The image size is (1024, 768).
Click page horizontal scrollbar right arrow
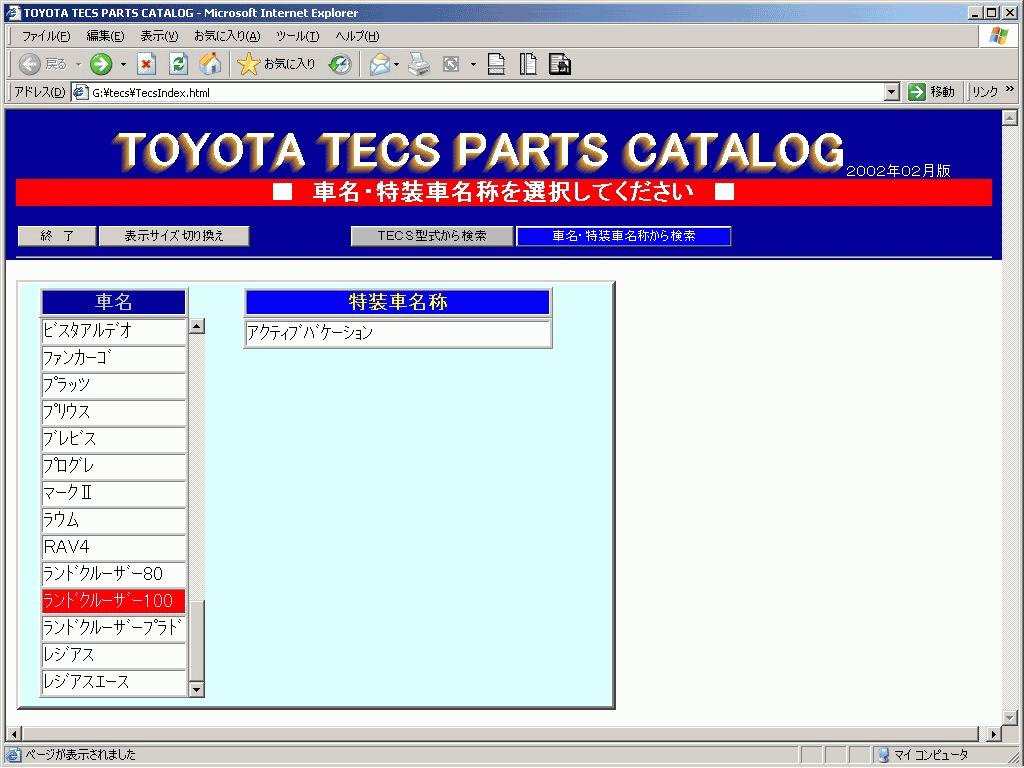point(994,734)
